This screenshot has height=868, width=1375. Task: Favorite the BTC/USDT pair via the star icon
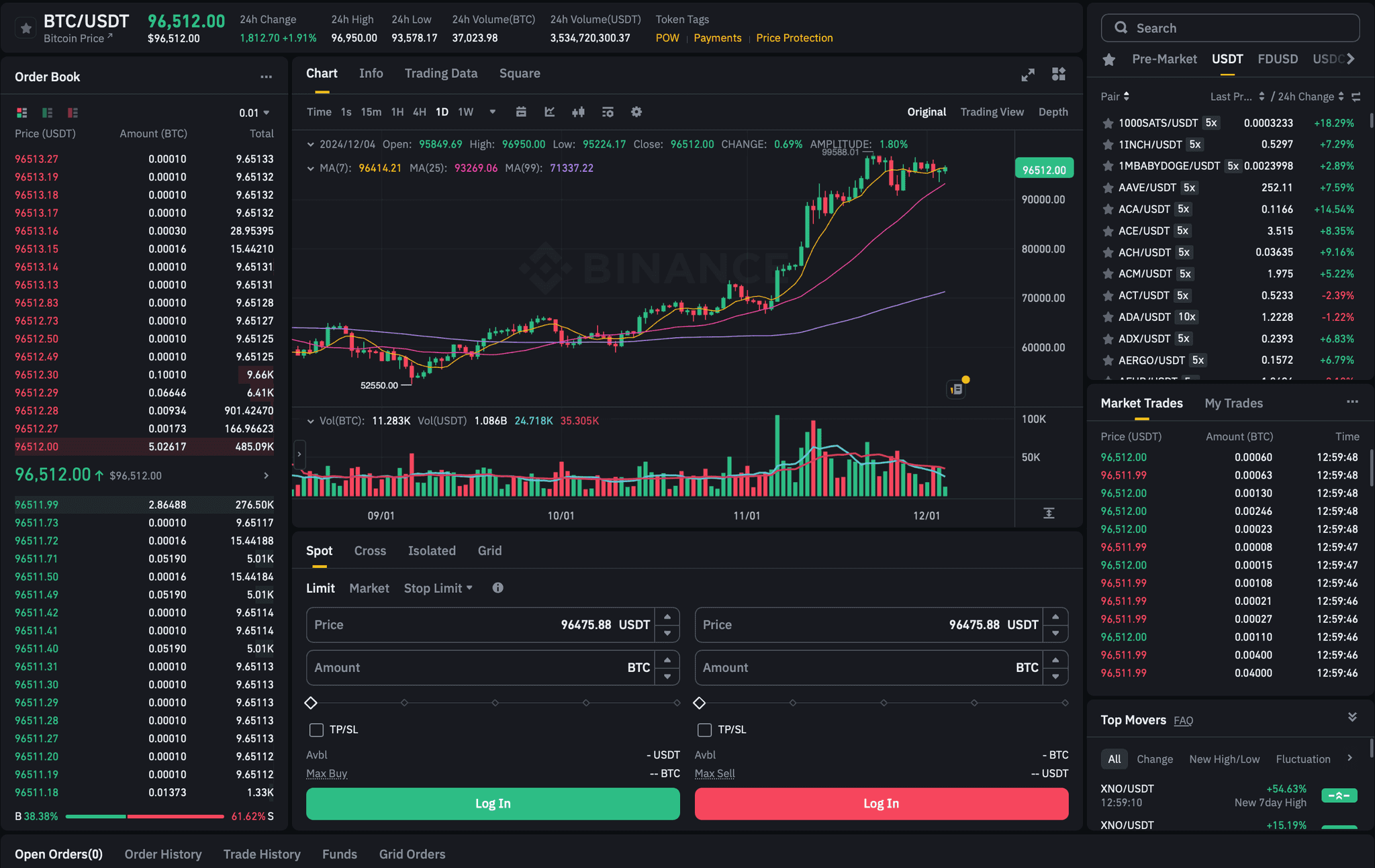(x=26, y=28)
